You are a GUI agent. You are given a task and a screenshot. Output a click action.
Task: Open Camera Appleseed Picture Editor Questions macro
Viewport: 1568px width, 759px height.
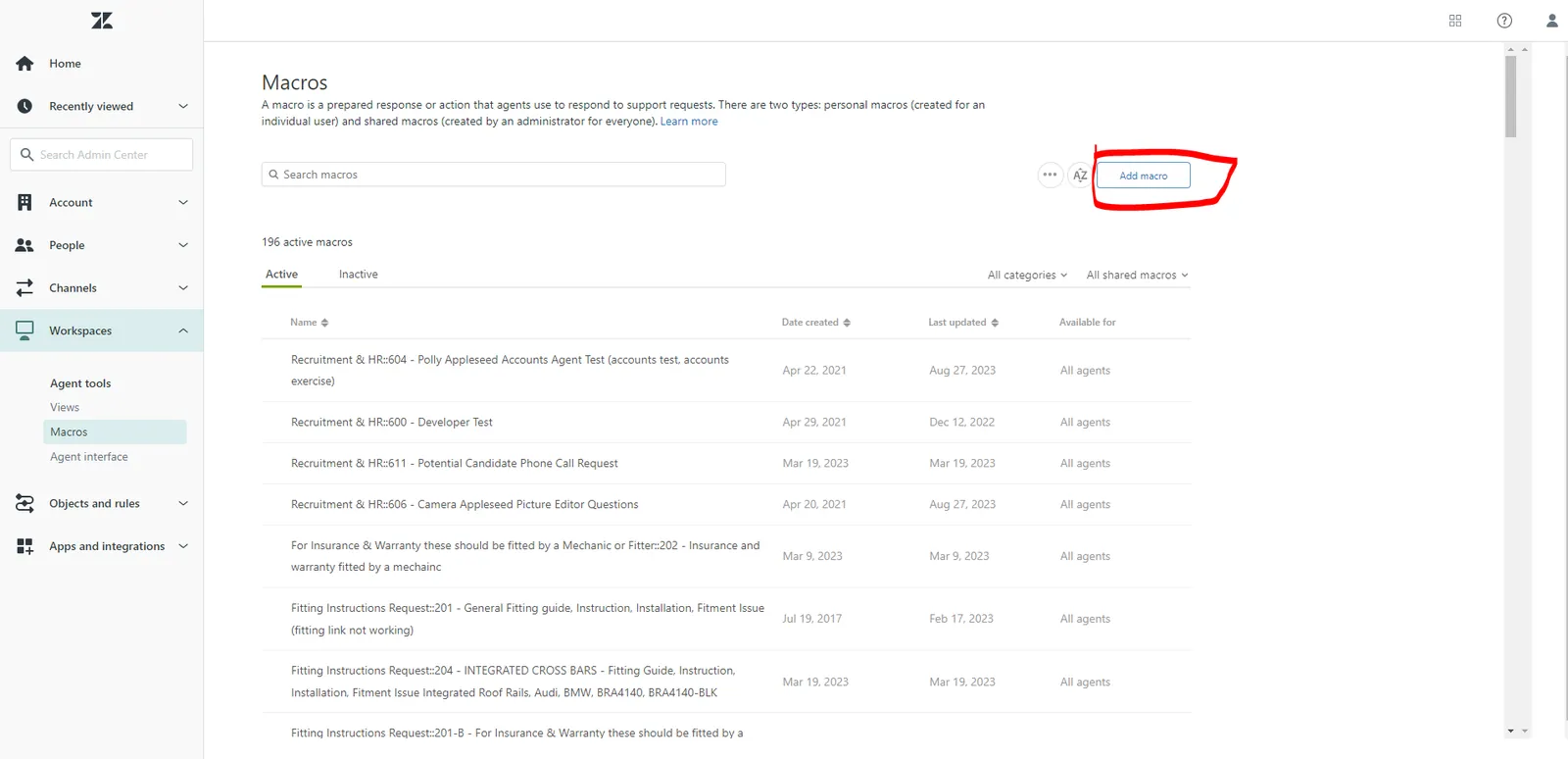pos(465,505)
